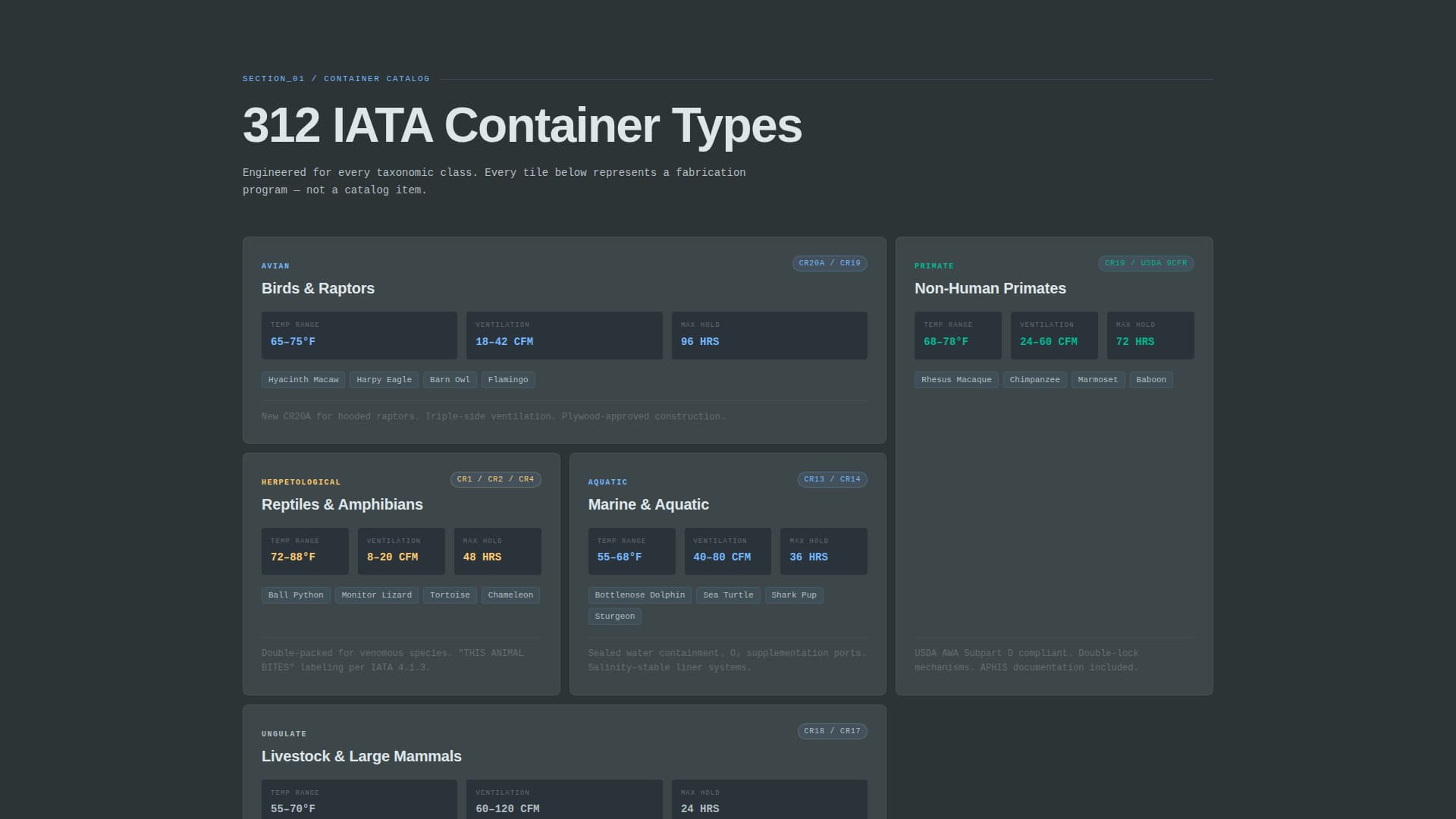Open the Birds & Raptors card title
The height and width of the screenshot is (819, 1456).
point(318,288)
